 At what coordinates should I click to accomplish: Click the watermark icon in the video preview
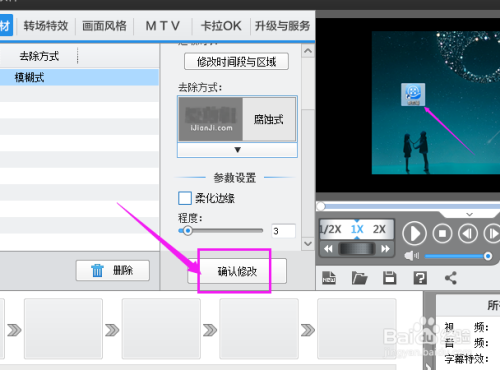pos(413,95)
